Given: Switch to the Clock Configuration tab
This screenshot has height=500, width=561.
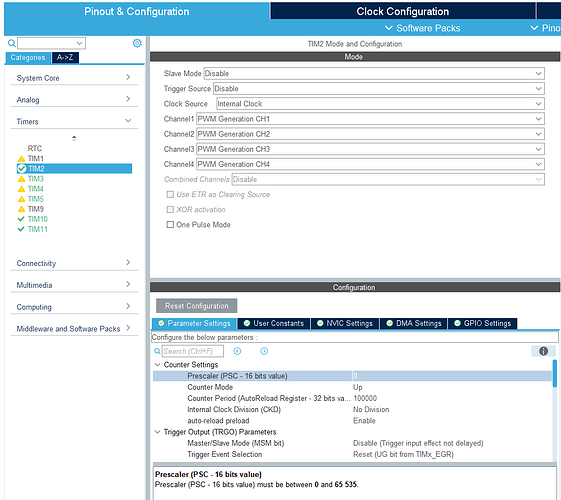Looking at the screenshot, I should tap(403, 11).
